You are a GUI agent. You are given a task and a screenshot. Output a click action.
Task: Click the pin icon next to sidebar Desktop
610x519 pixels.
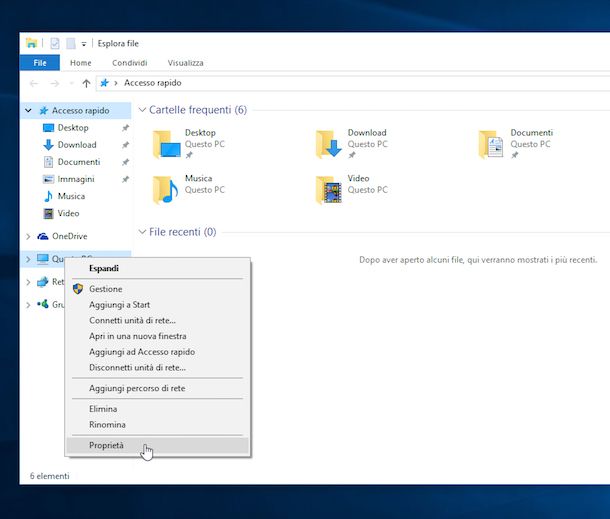coord(125,128)
